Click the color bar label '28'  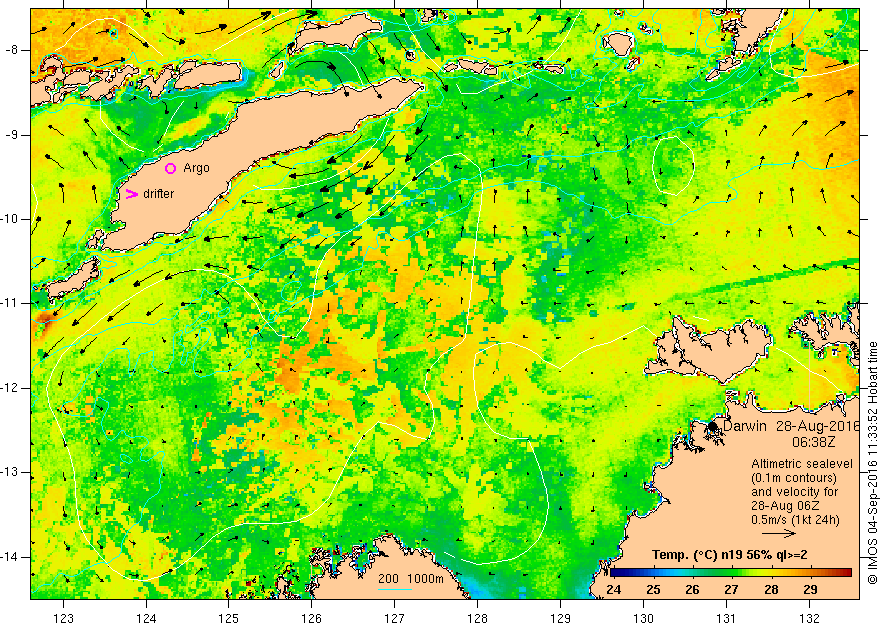click(x=771, y=590)
